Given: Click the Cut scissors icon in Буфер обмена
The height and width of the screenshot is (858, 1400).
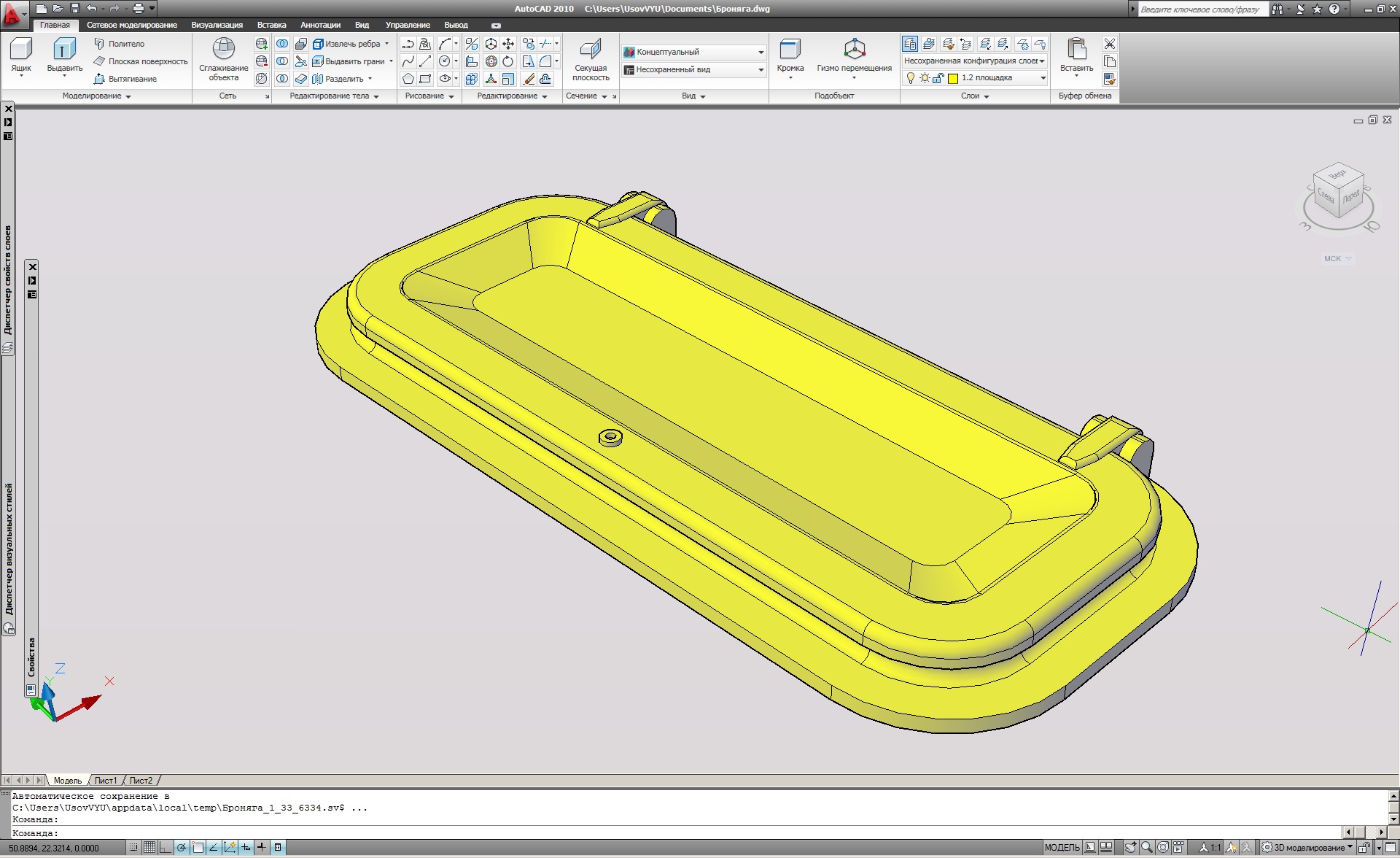Looking at the screenshot, I should tap(1110, 44).
